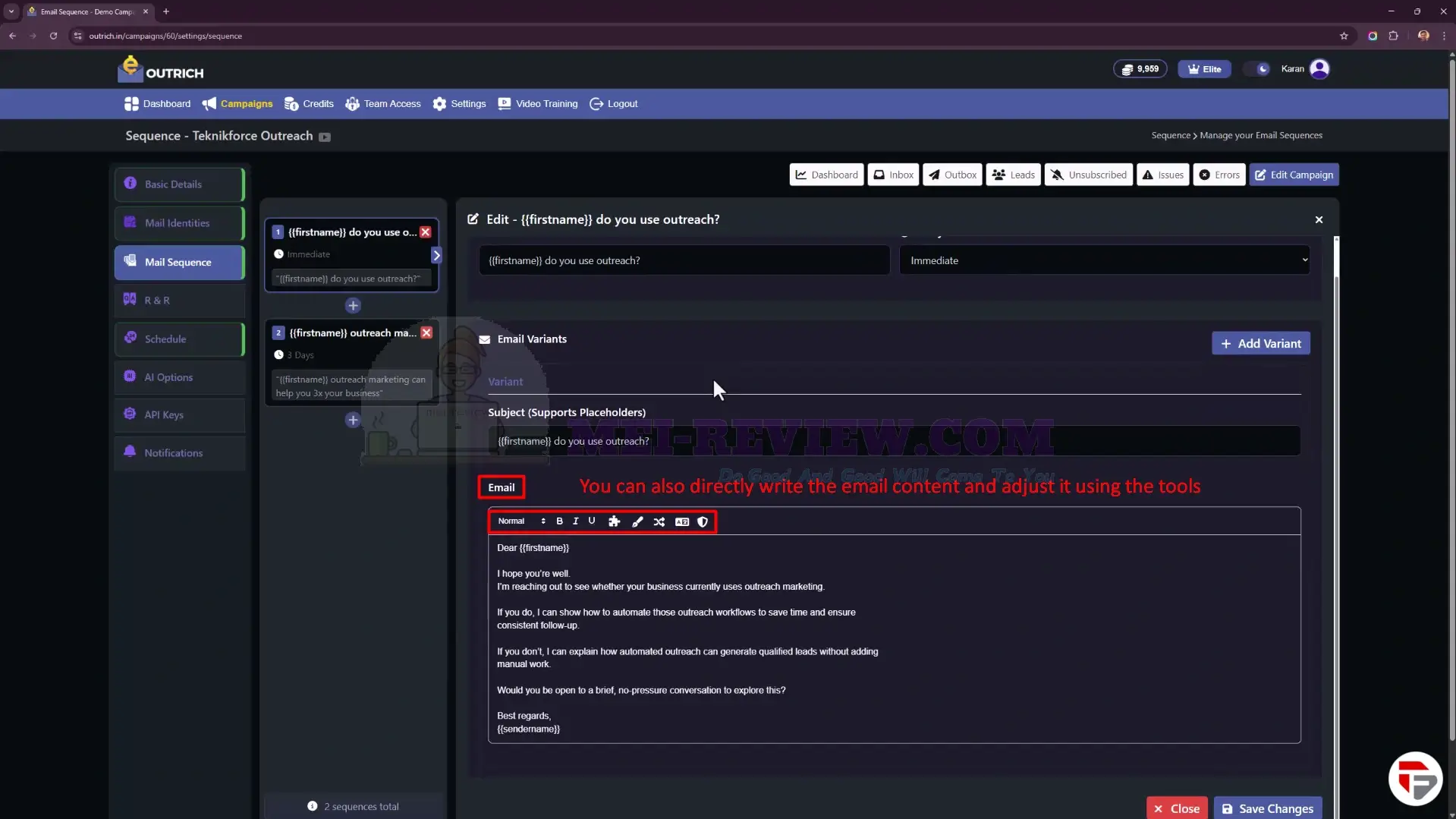Open the Leads toolbar button

point(1013,175)
